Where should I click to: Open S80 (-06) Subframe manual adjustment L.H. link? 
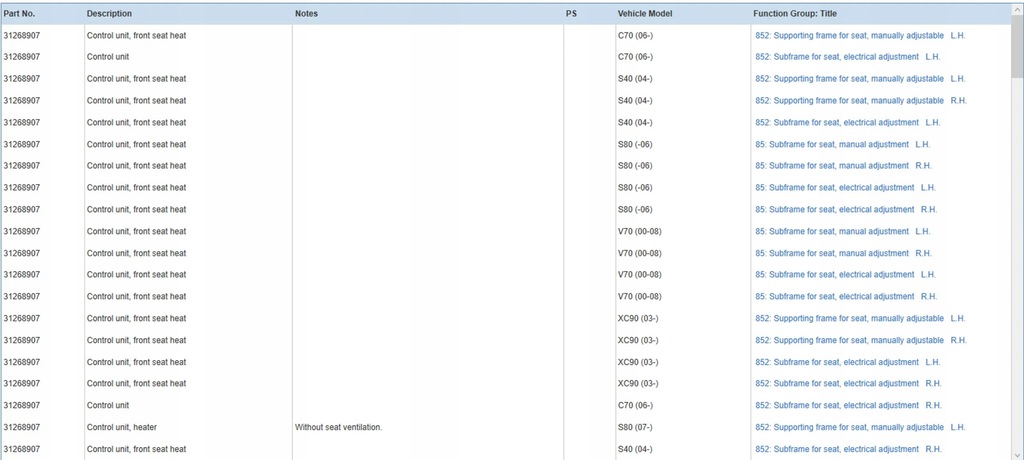842,144
